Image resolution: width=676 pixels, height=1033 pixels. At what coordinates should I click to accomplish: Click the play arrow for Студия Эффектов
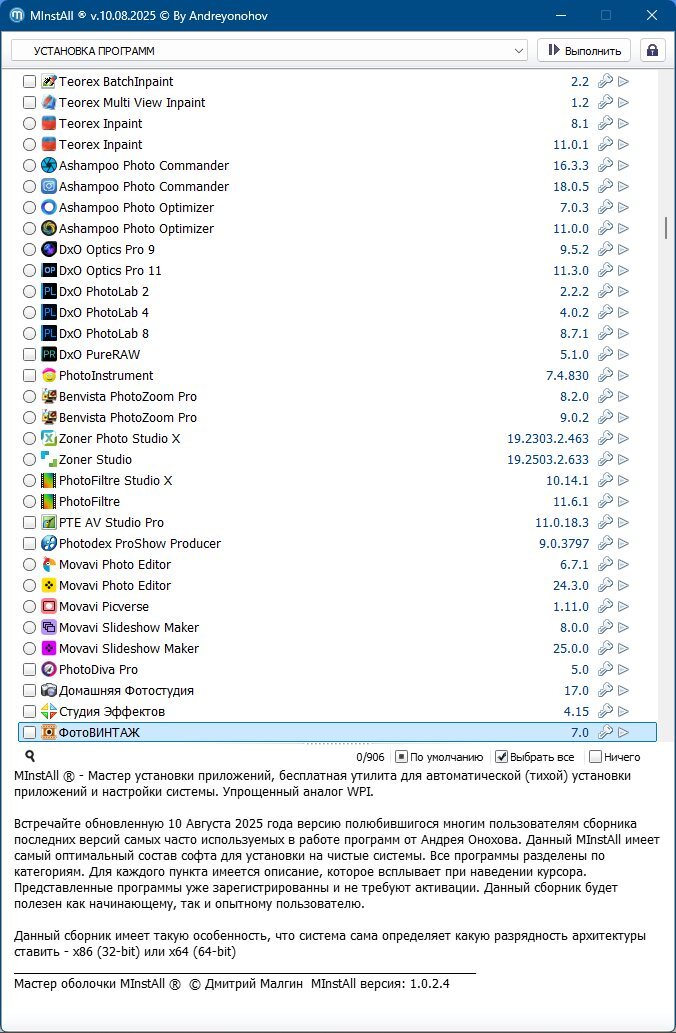pyautogui.click(x=623, y=712)
